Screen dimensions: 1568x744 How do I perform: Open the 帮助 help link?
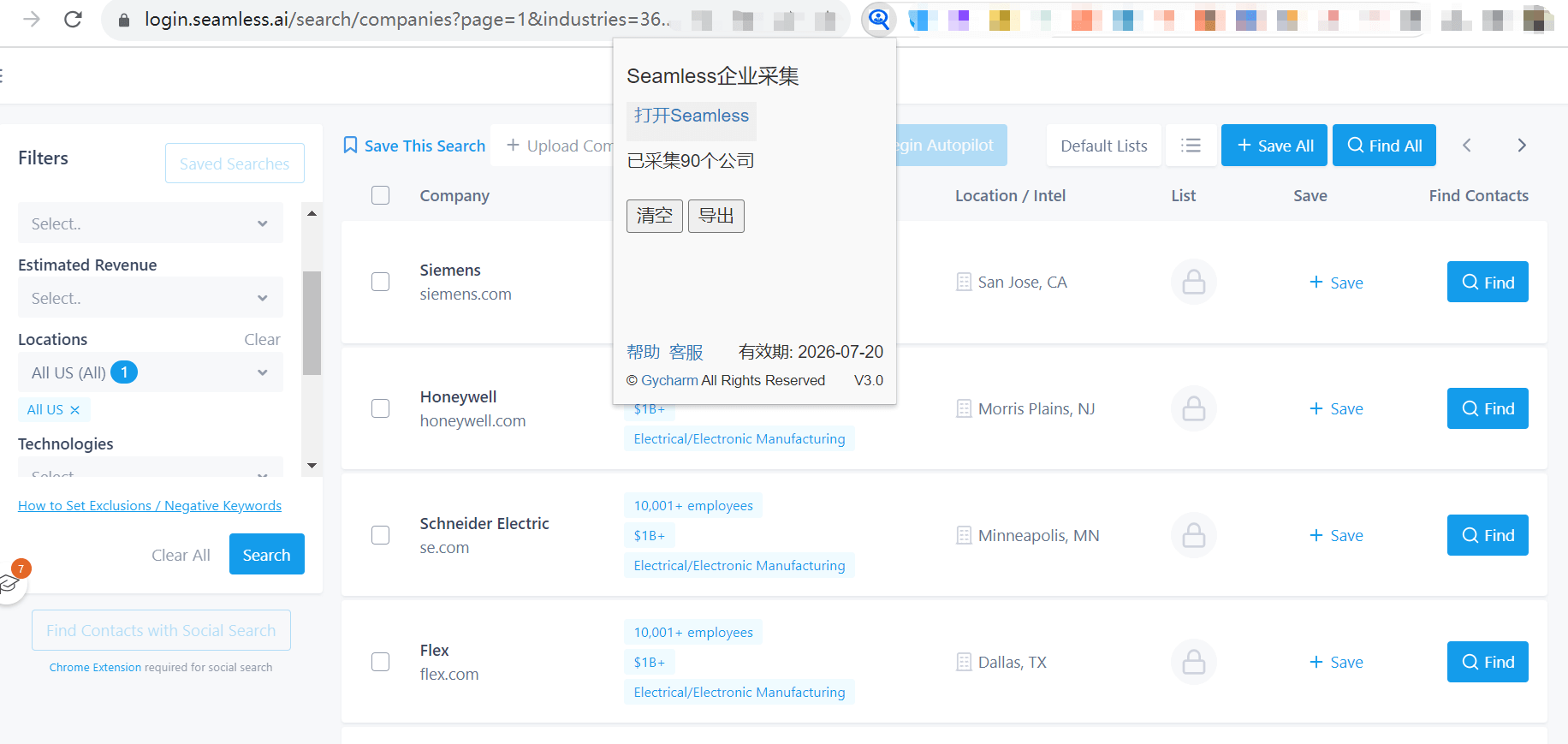tap(644, 352)
